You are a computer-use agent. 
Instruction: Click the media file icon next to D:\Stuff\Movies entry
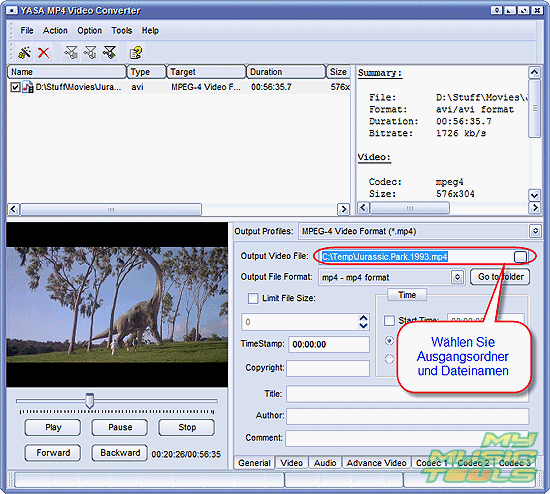tap(28, 87)
